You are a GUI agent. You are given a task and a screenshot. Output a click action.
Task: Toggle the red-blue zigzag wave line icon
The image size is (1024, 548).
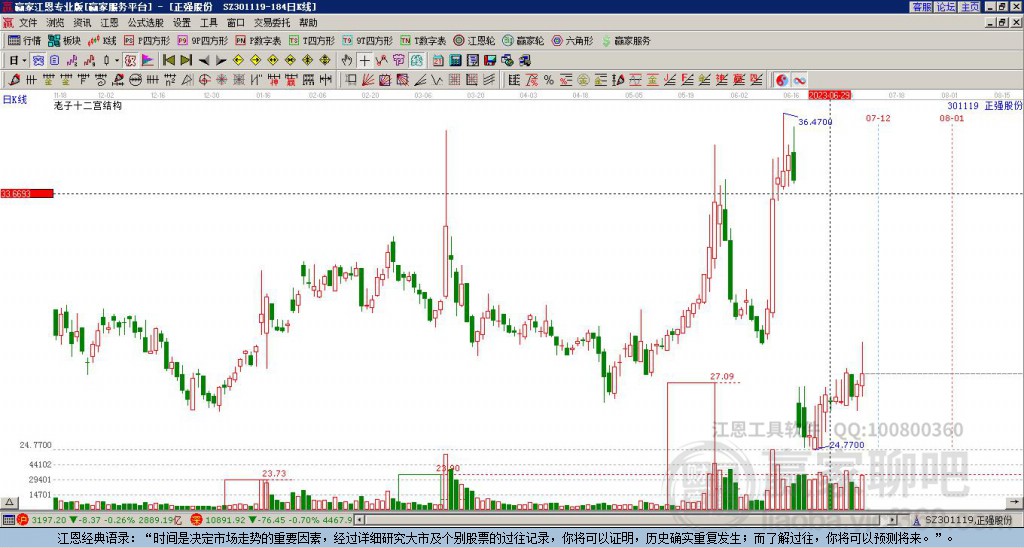coord(381,61)
